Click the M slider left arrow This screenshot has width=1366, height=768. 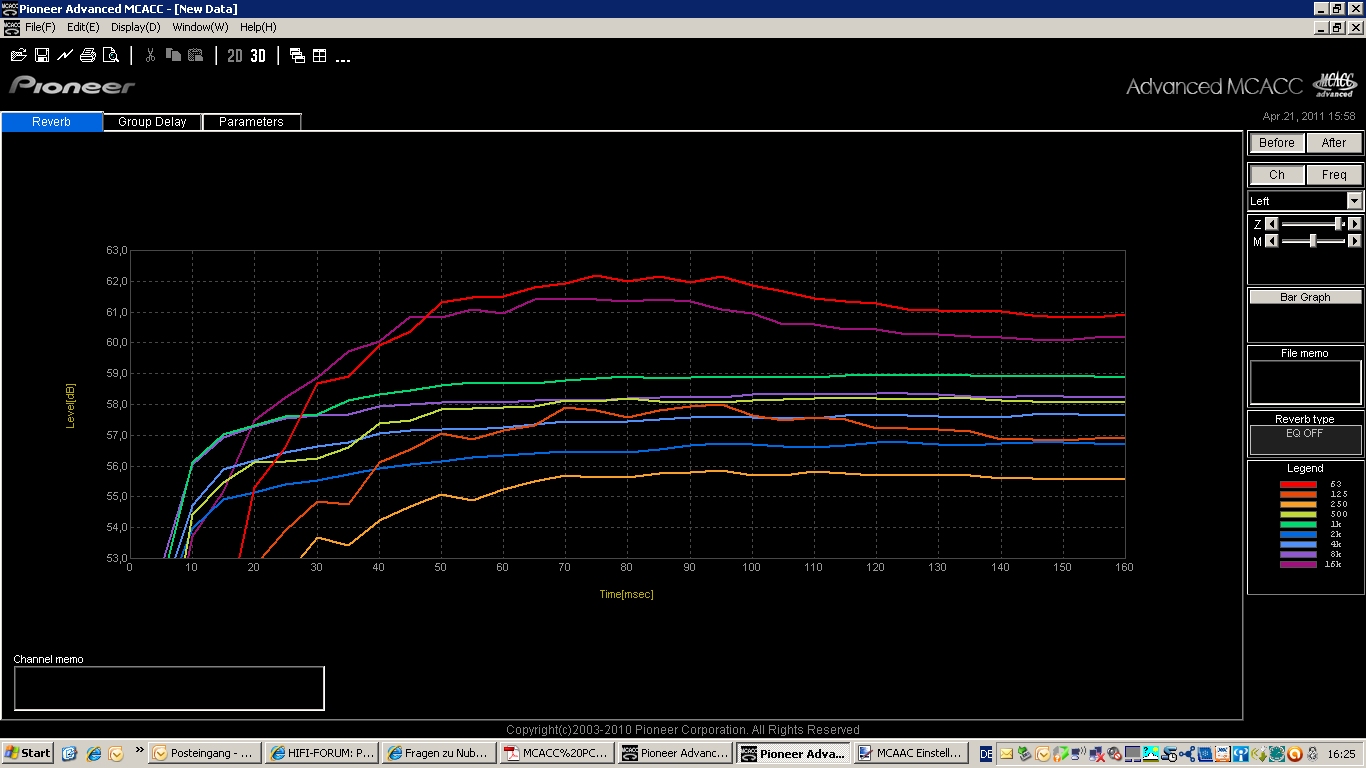click(x=1272, y=241)
